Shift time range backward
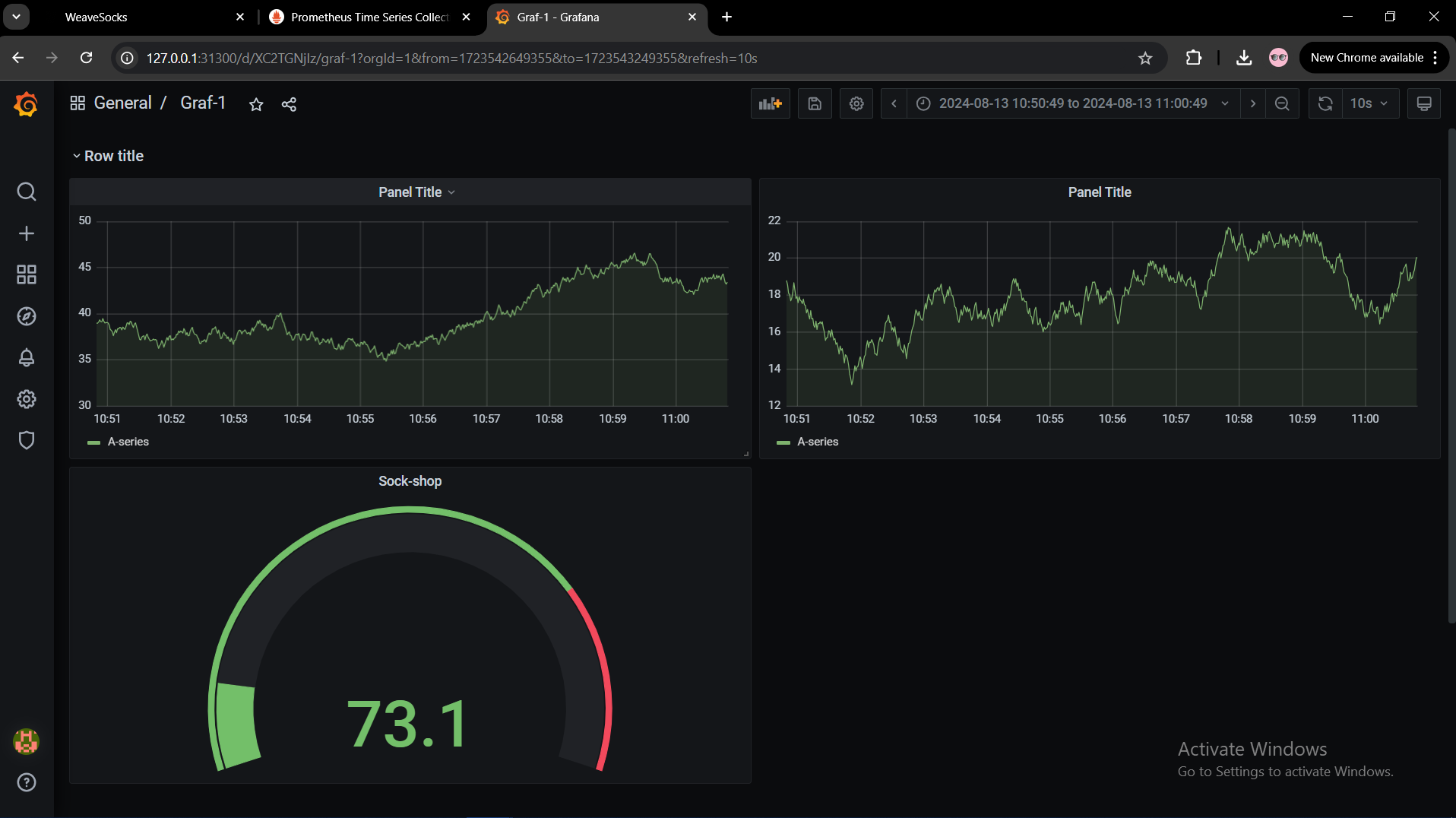 tap(894, 103)
